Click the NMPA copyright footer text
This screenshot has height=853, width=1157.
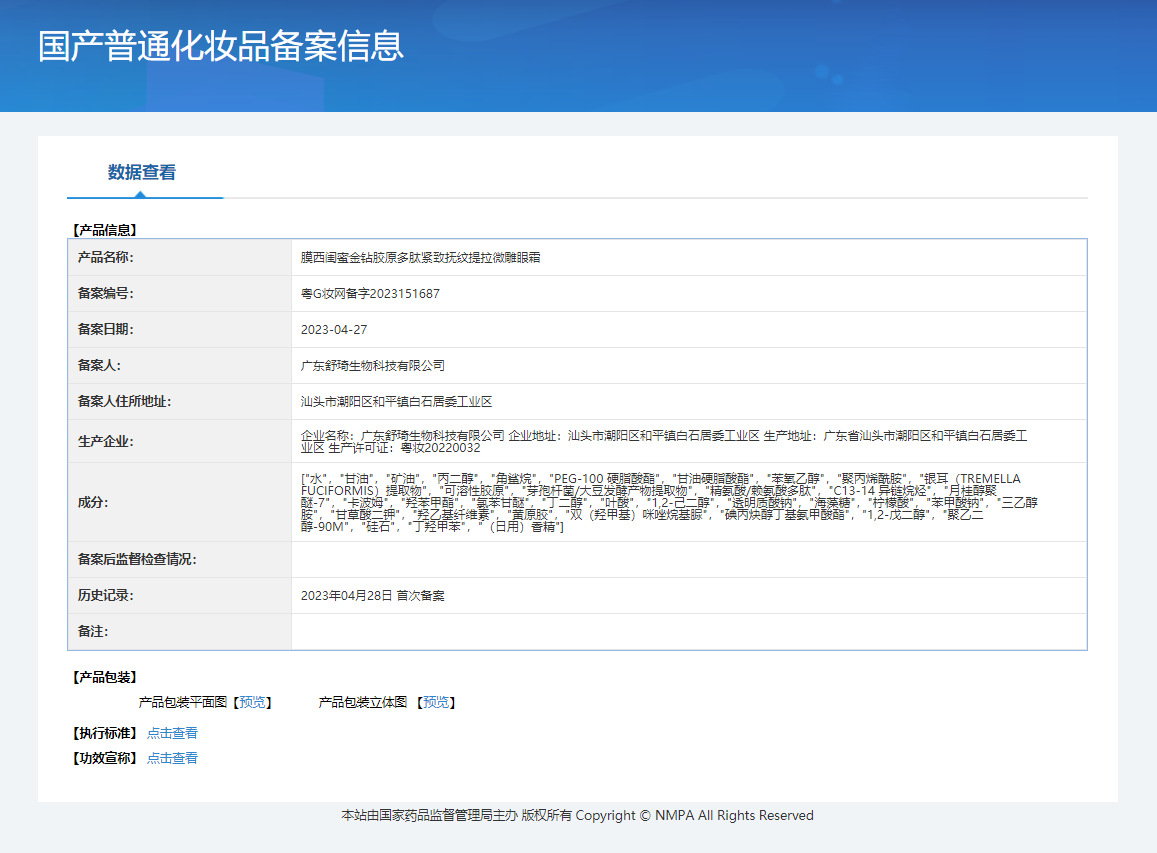pos(577,816)
